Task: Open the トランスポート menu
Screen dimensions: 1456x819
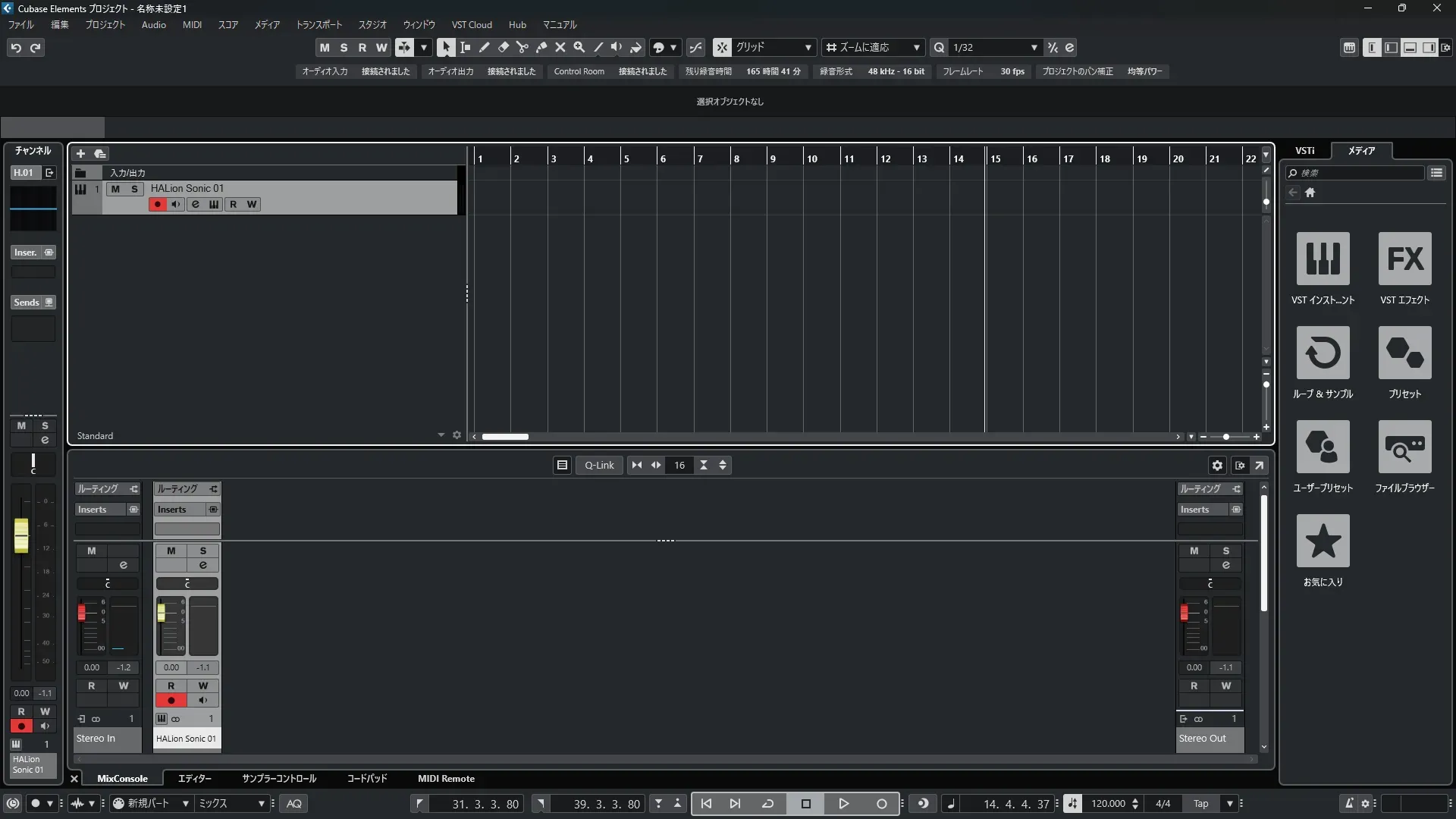Action: pos(318,24)
